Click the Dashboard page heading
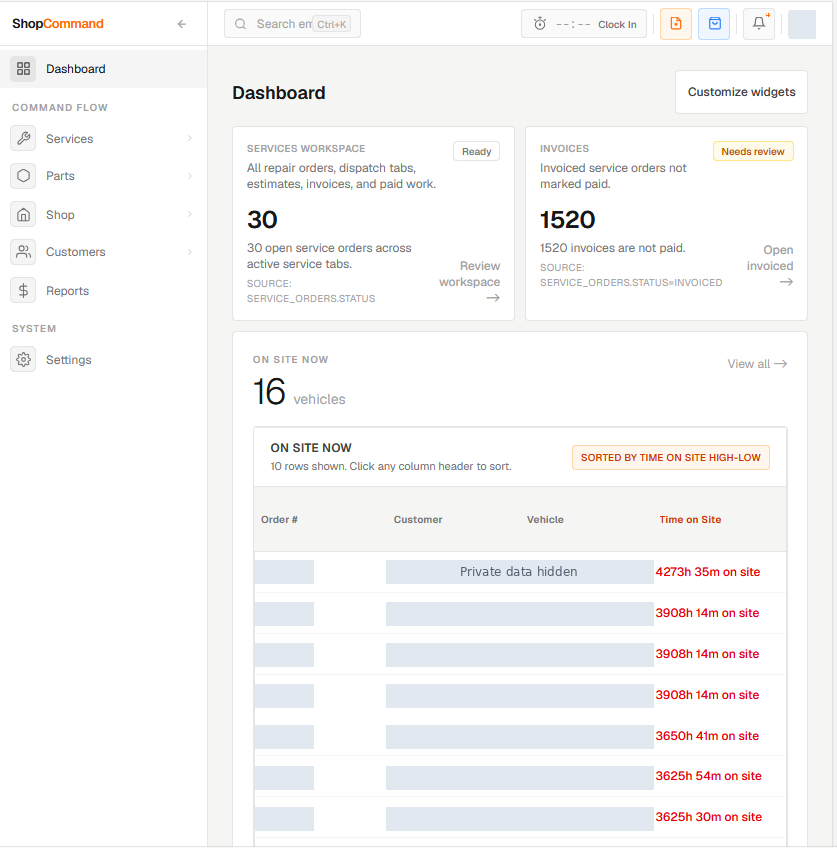Viewport: 837px width, 848px height. (x=279, y=93)
